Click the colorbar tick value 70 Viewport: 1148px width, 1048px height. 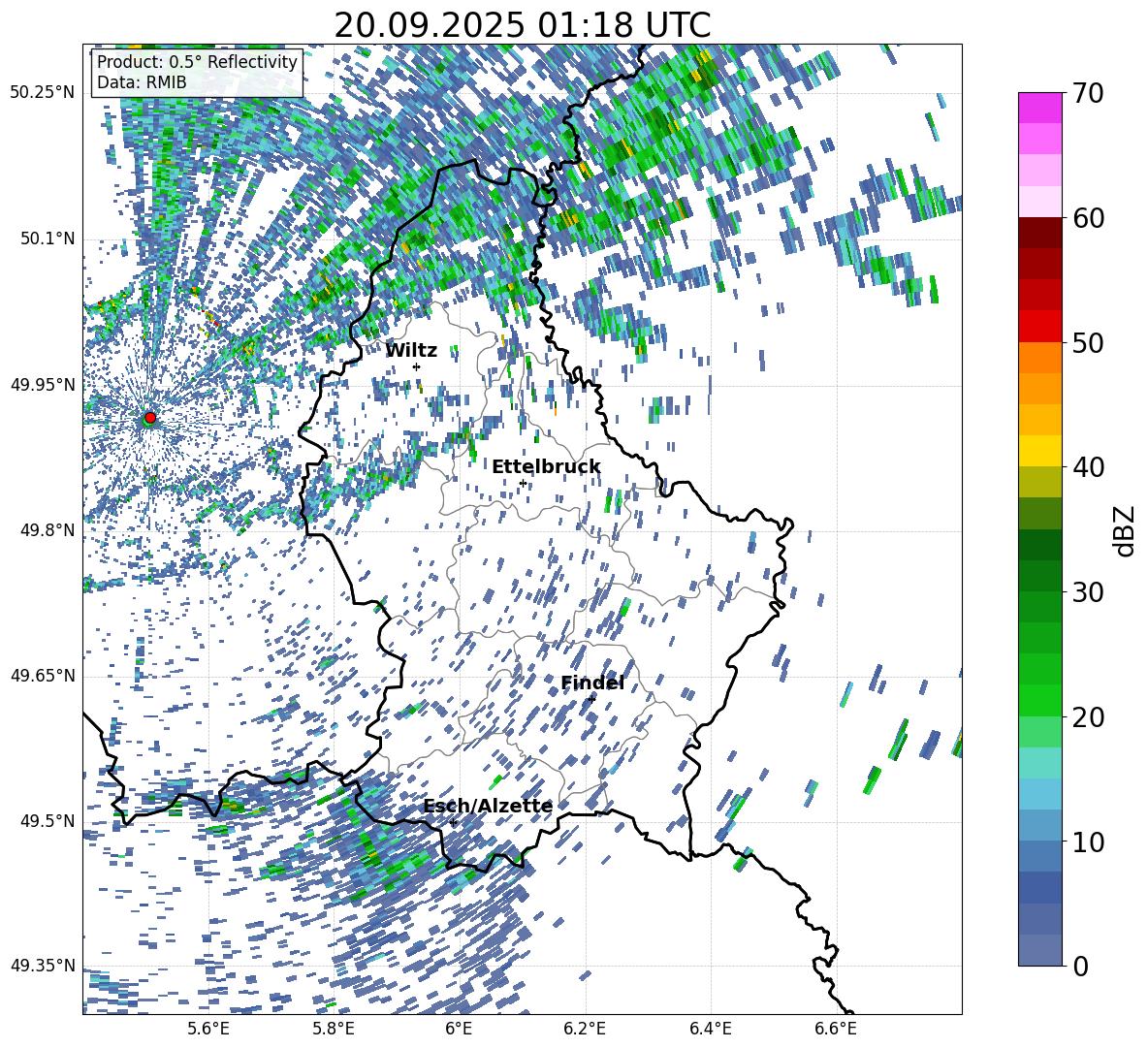1087,94
